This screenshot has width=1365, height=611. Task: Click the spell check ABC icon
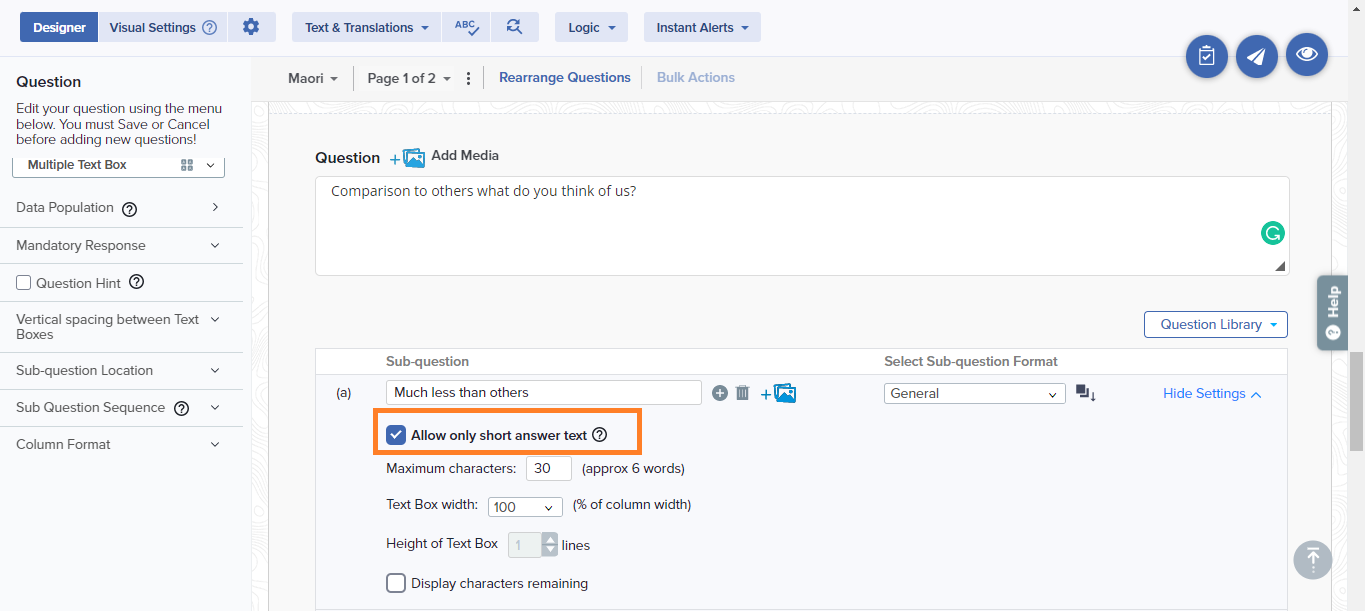(x=466, y=27)
